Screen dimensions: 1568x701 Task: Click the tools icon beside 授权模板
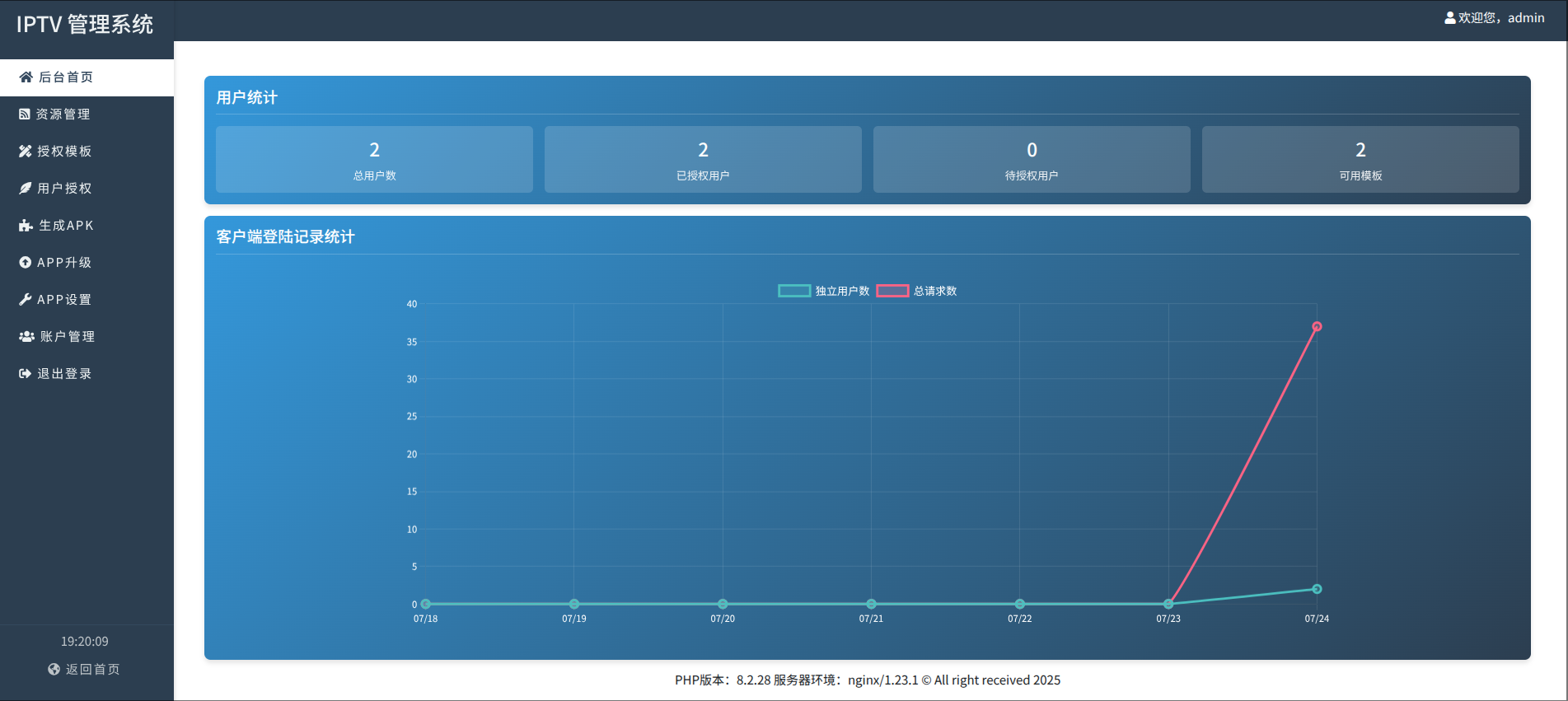pos(26,152)
